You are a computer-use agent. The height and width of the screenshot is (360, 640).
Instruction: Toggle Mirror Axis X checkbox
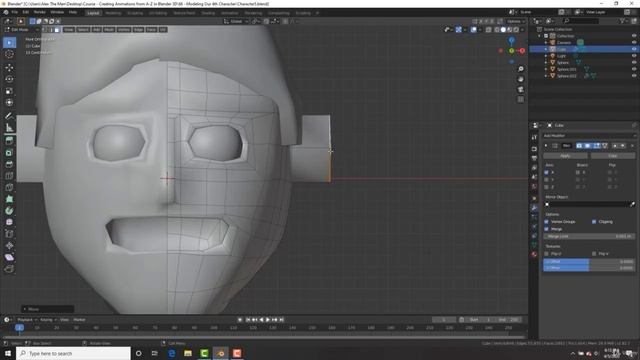(x=547, y=172)
